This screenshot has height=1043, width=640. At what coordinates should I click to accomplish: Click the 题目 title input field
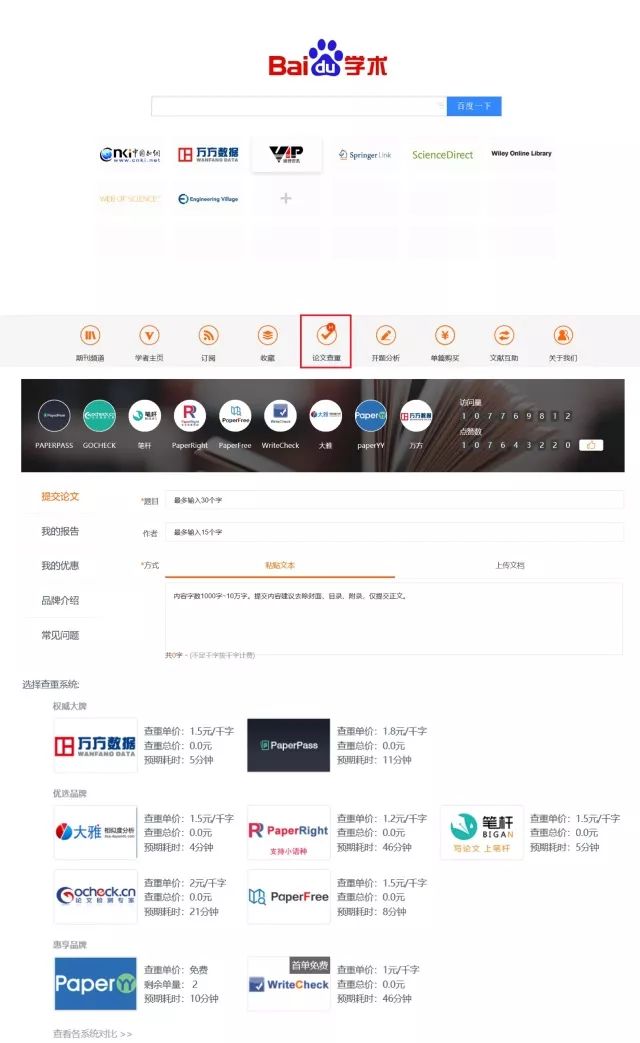point(395,500)
